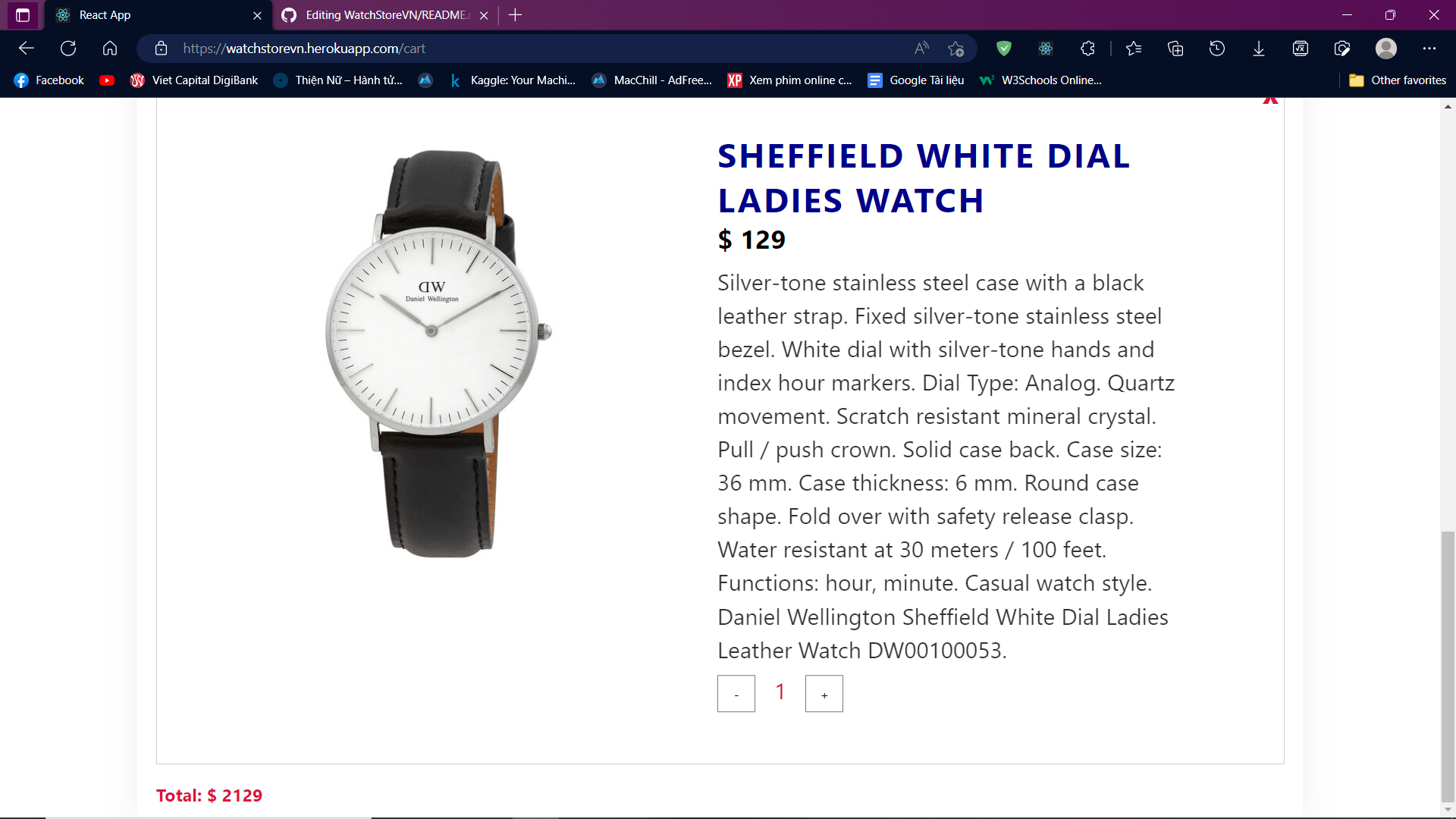Click the page vertical scrollbar thumb
1456x819 pixels.
tap(1448, 666)
